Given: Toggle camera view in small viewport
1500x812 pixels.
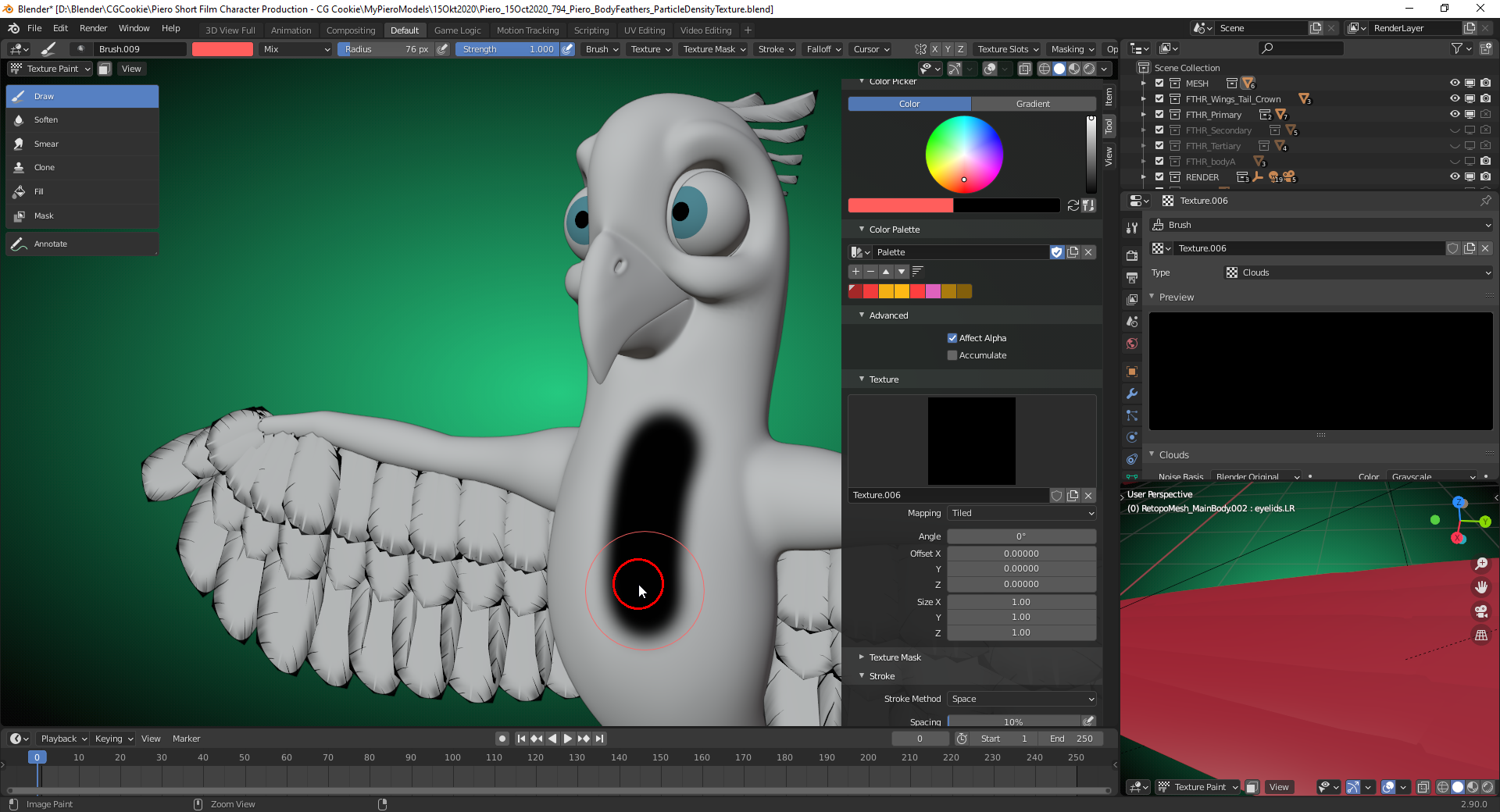Looking at the screenshot, I should point(1481,611).
